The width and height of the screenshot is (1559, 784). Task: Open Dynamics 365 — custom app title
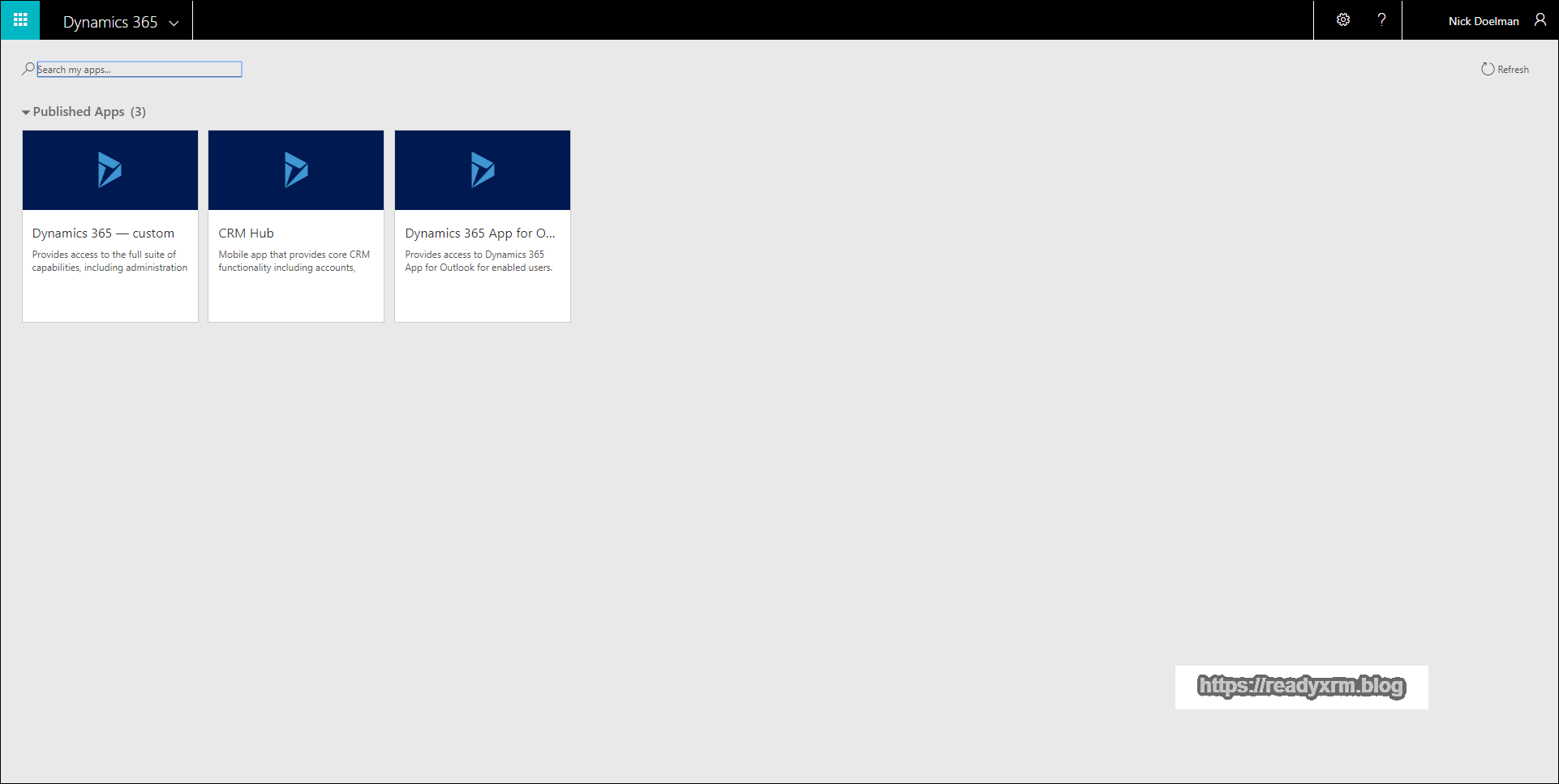[103, 233]
